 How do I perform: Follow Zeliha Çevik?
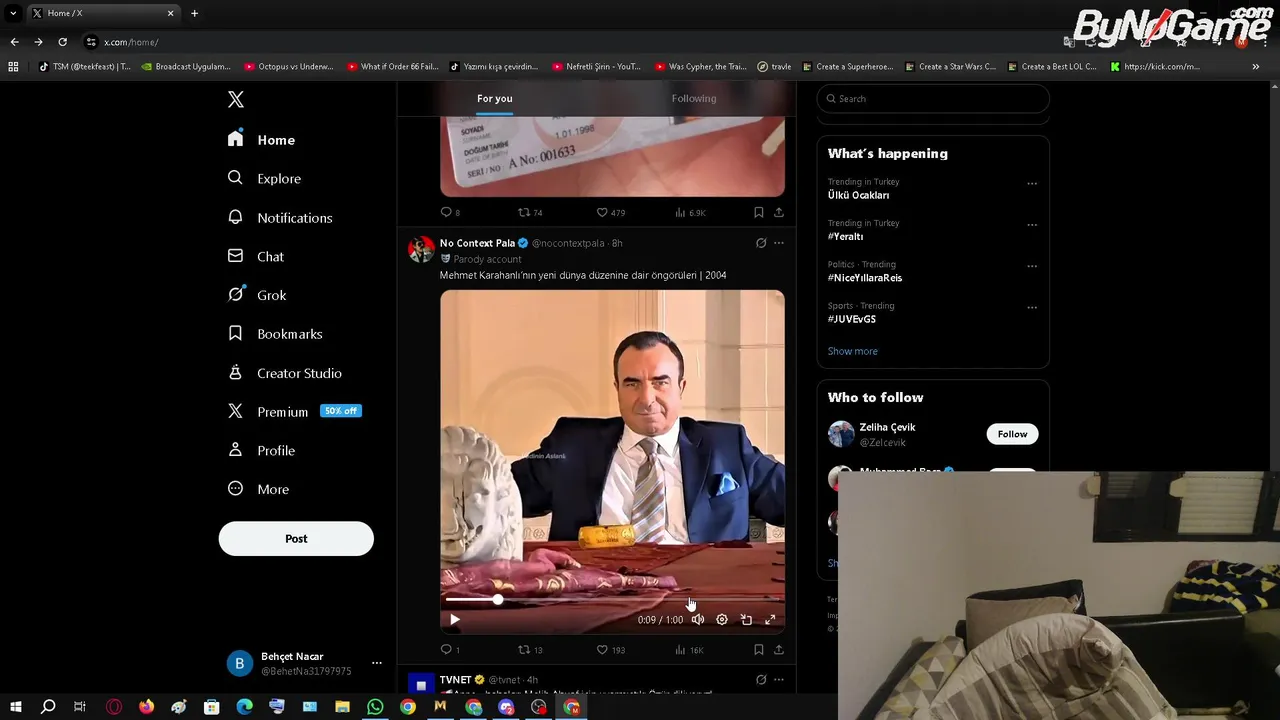click(x=1012, y=434)
